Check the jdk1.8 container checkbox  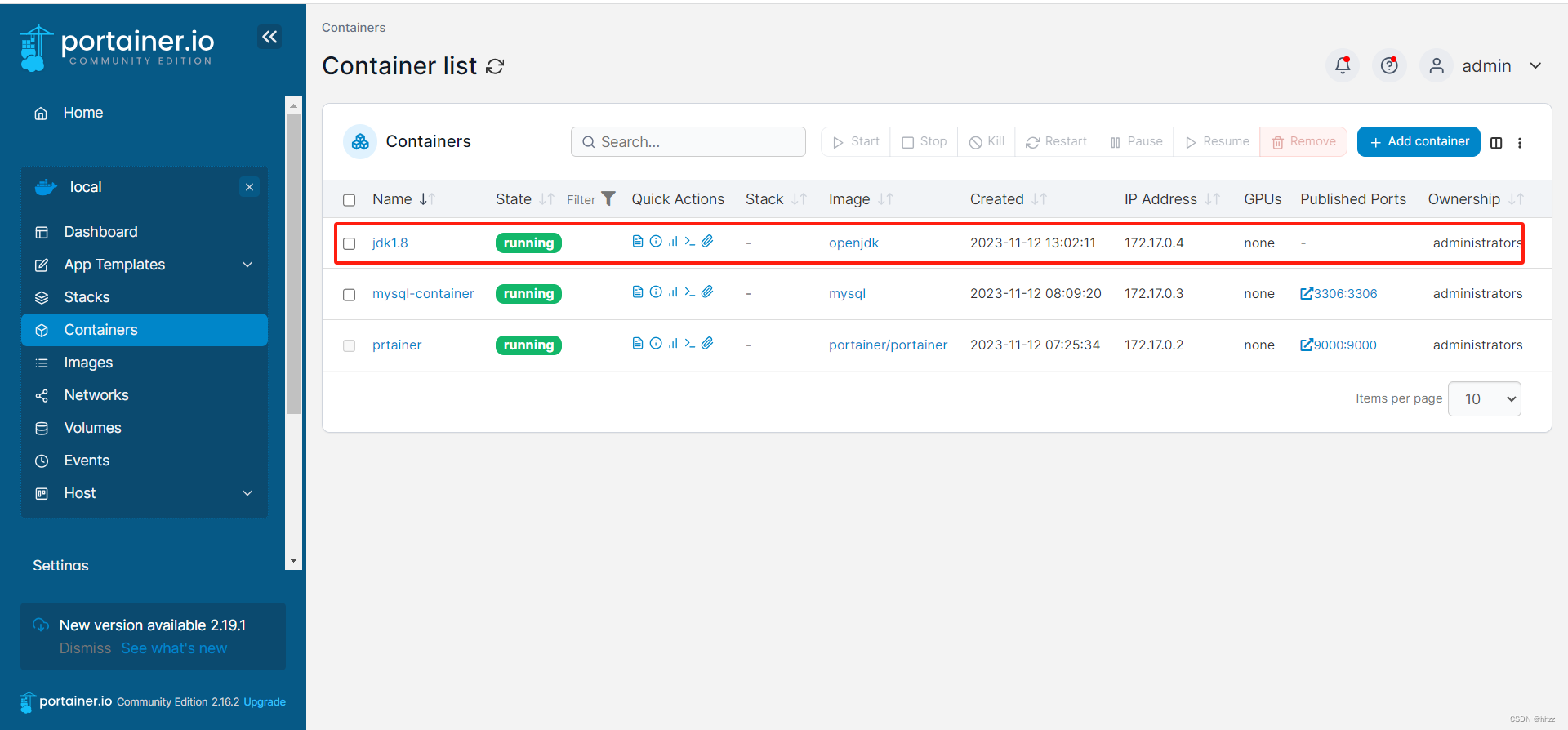[350, 243]
